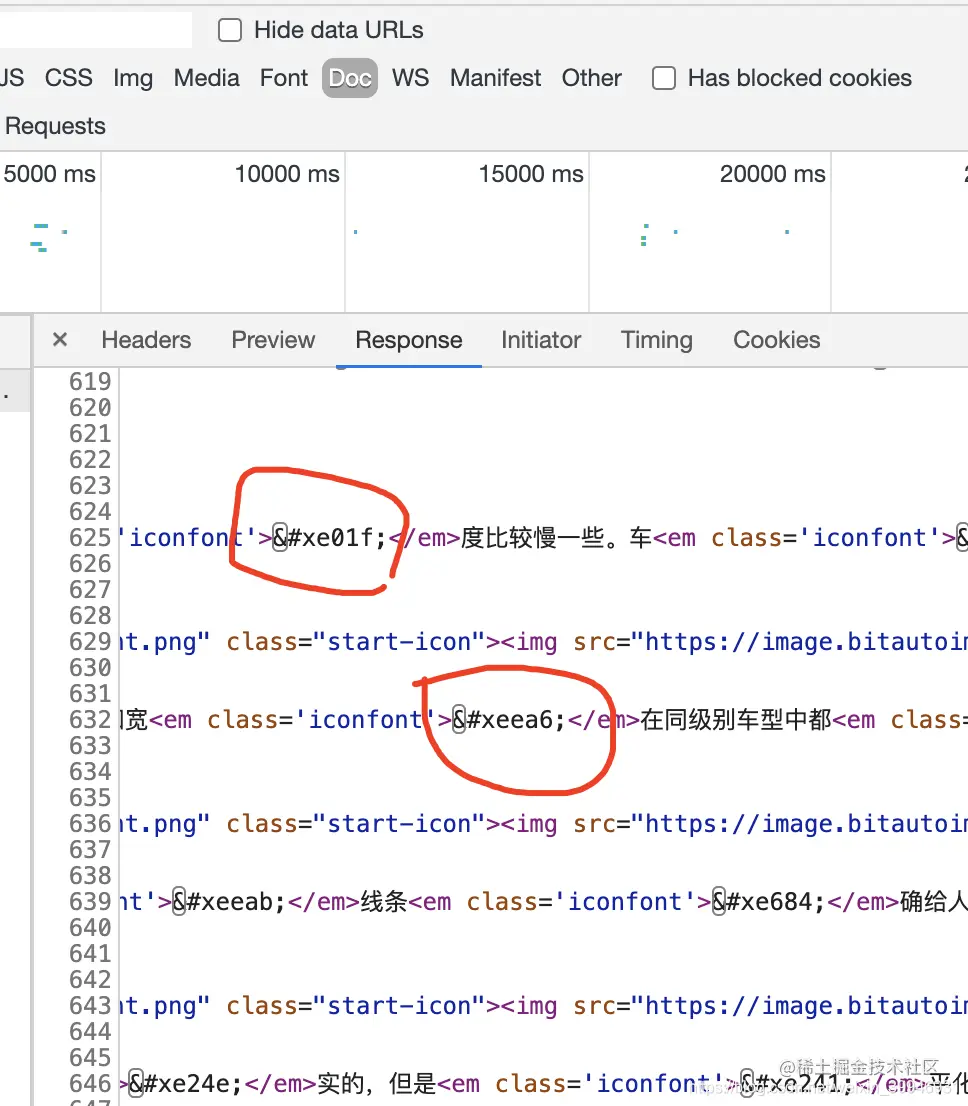Image resolution: width=968 pixels, height=1106 pixels.
Task: Open the Timing tab
Action: click(657, 340)
